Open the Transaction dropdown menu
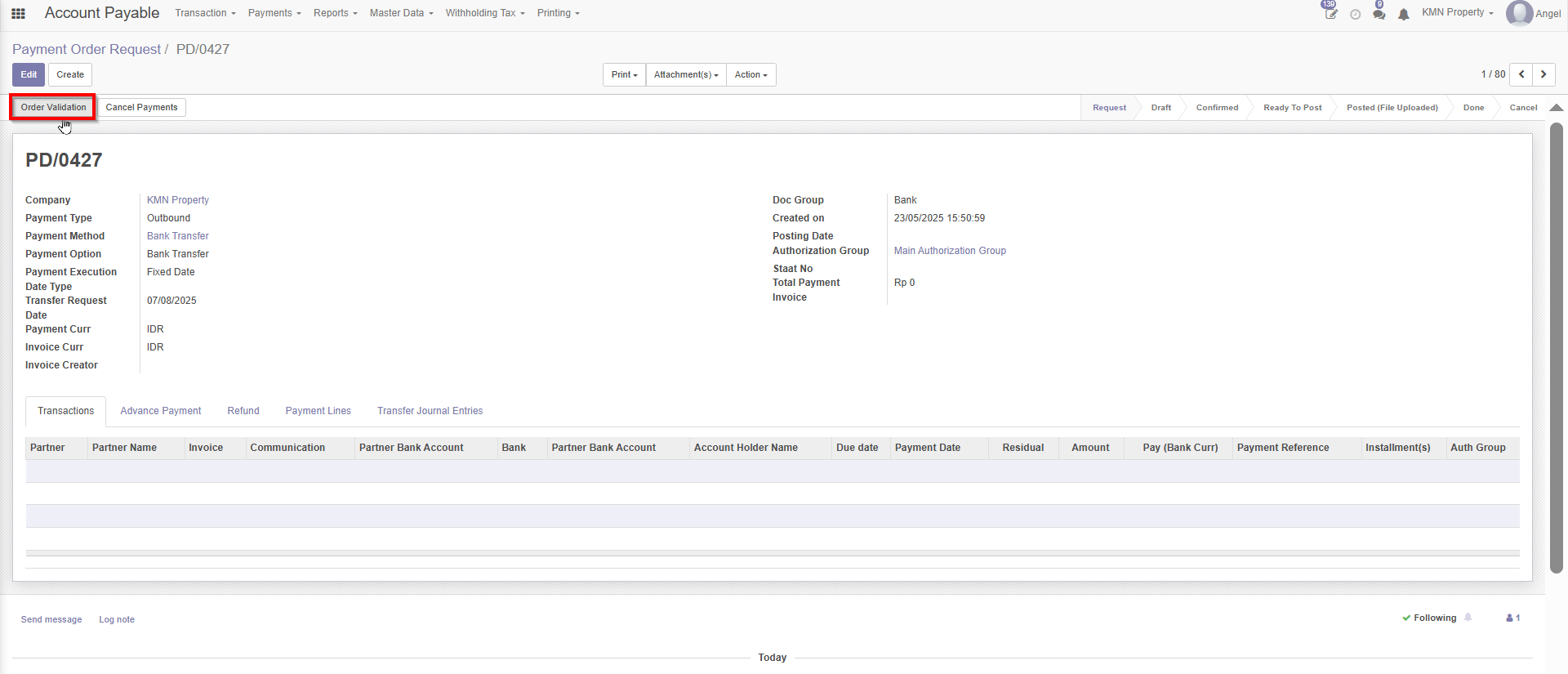 tap(205, 13)
